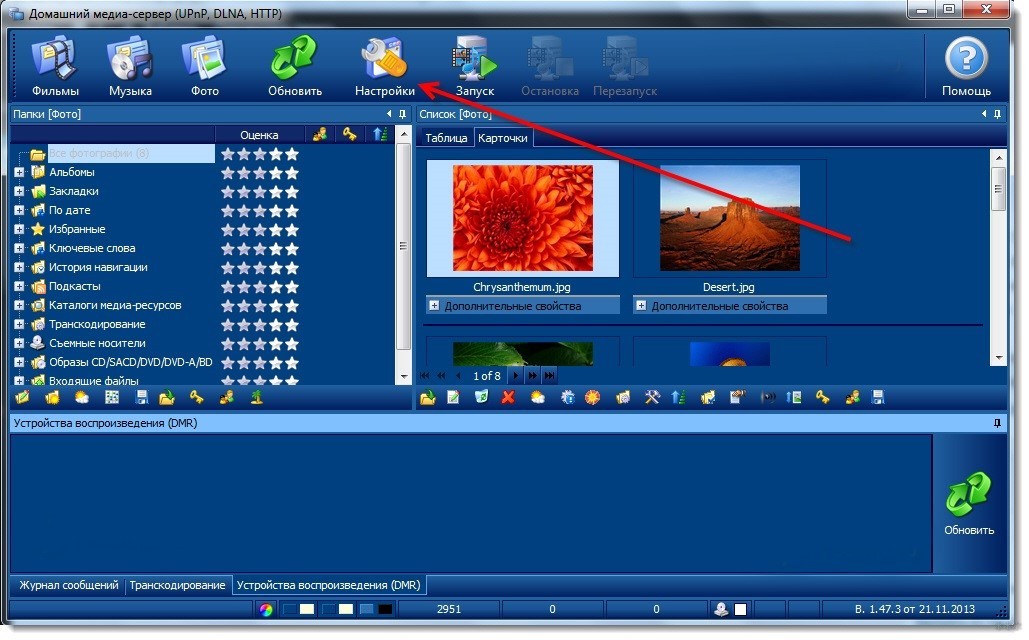1029x640 pixels.
Task: Click the floppy save icon in list toolbar
Action: point(878,397)
